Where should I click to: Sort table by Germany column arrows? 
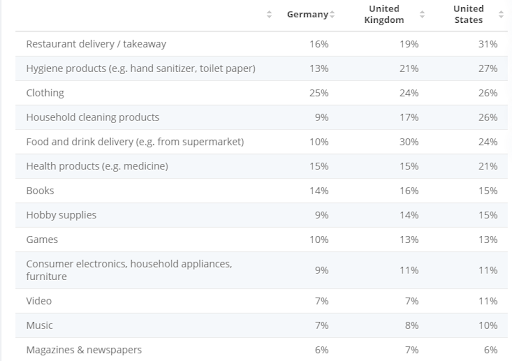click(x=332, y=14)
